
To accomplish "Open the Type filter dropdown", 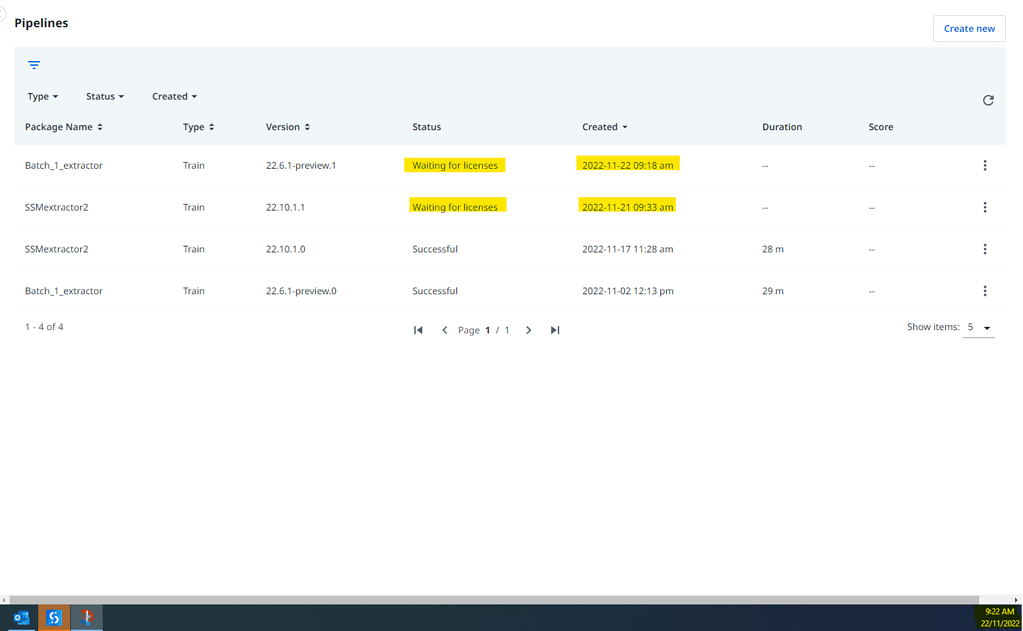I will 42,96.
